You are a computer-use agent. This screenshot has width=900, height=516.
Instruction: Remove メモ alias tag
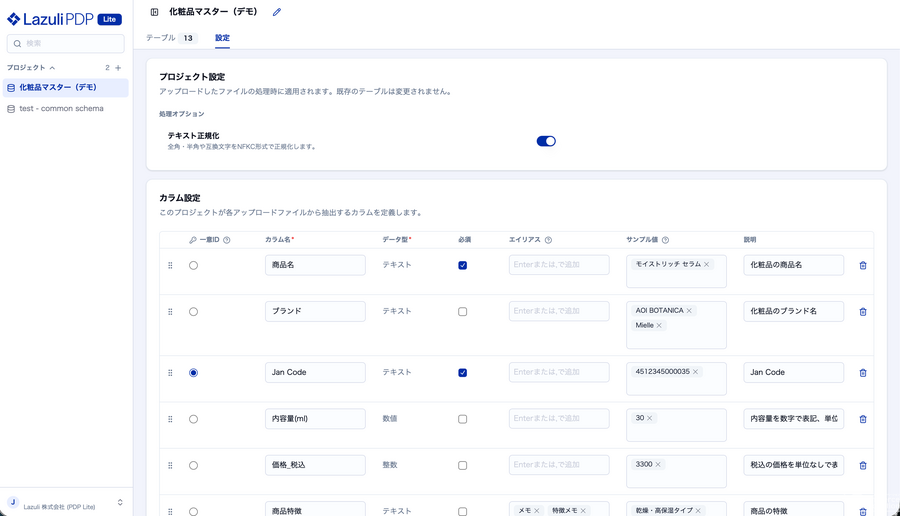tap(537, 510)
